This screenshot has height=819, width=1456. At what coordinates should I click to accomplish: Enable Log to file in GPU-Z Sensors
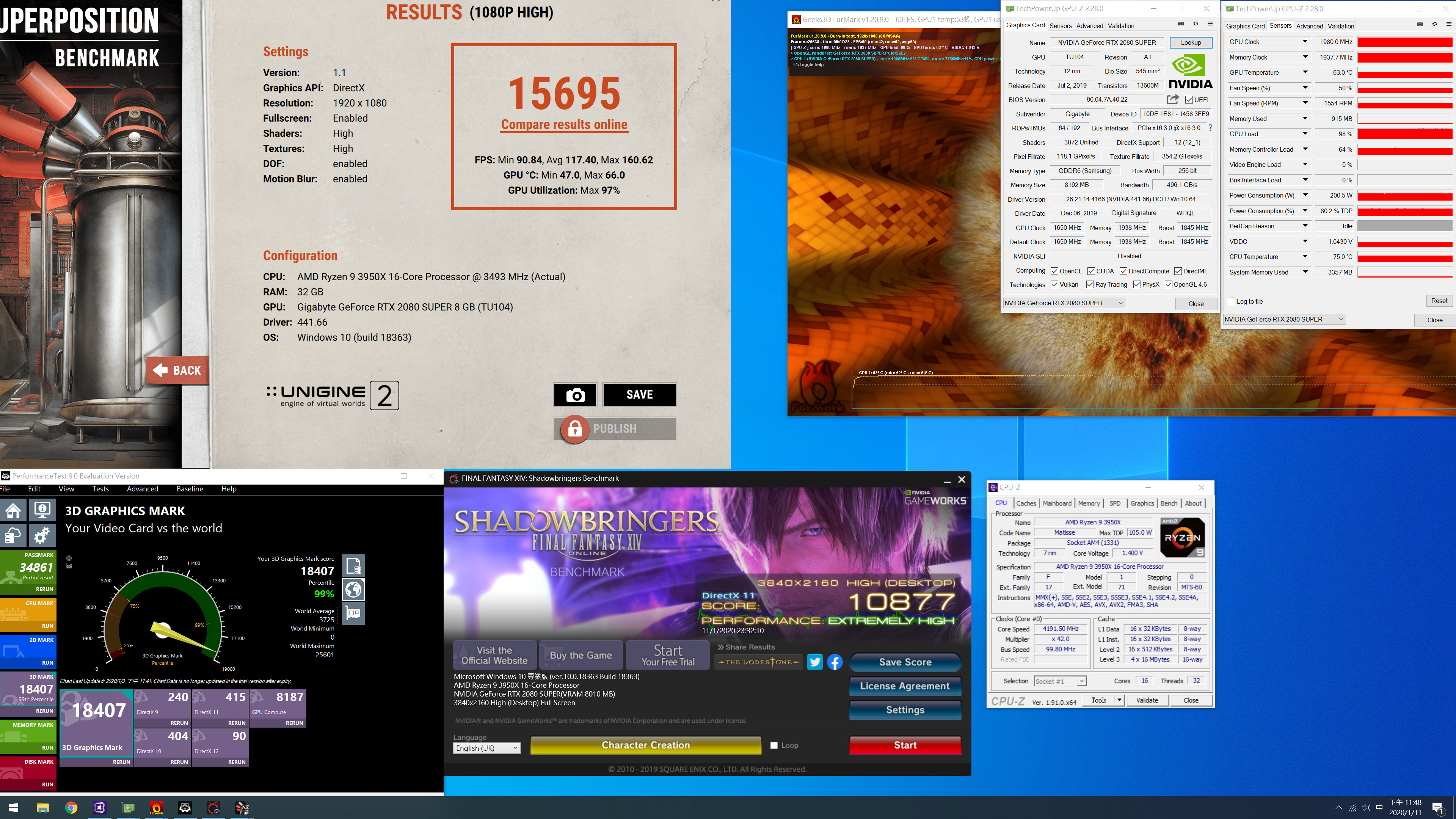tap(1232, 302)
